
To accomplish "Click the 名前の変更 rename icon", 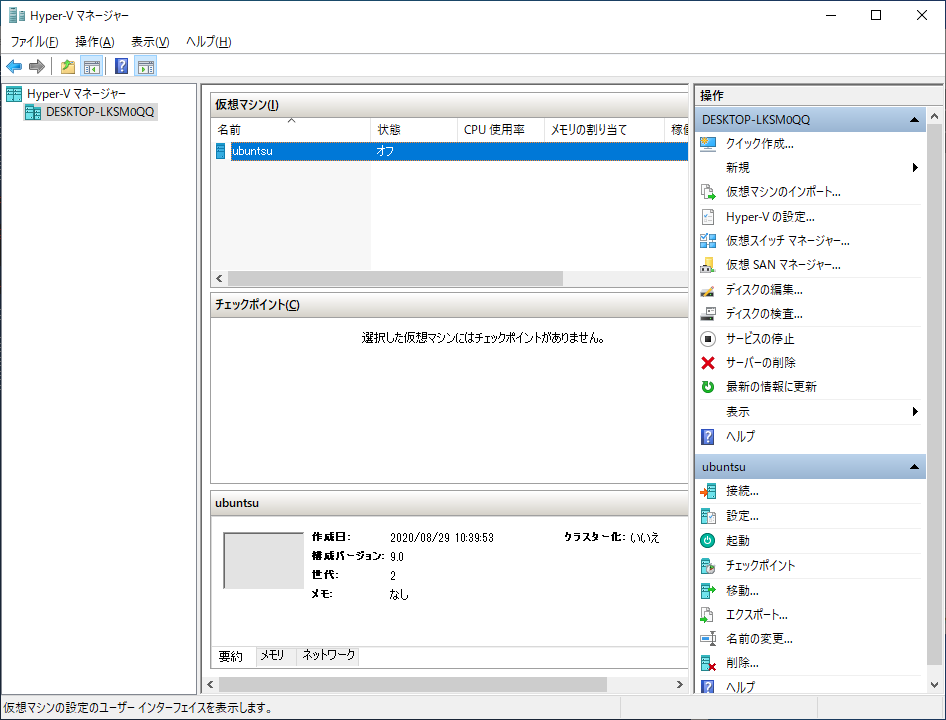I will [708, 639].
